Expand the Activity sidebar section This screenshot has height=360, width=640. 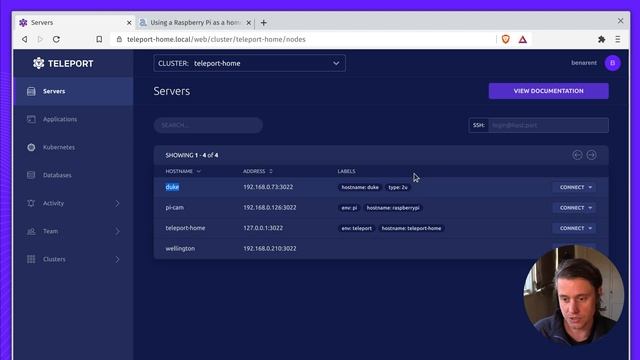73,203
